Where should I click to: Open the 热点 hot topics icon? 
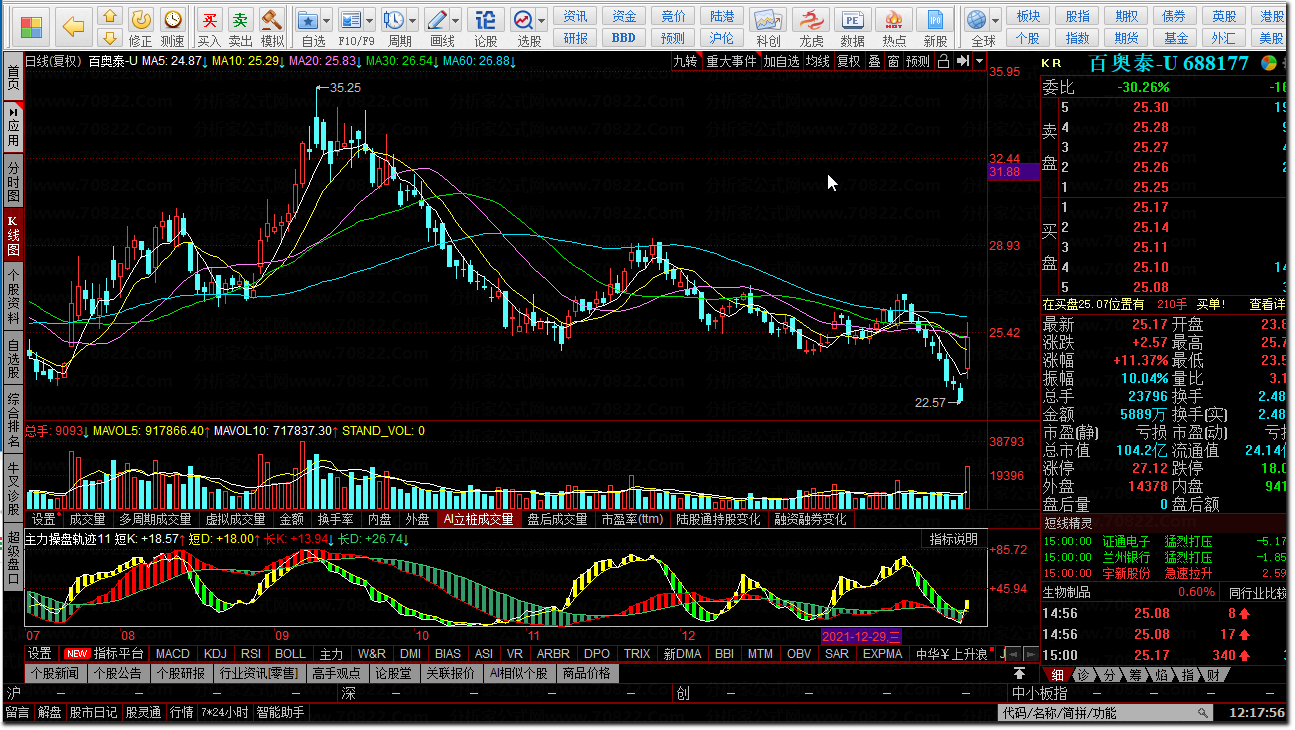[x=894, y=27]
